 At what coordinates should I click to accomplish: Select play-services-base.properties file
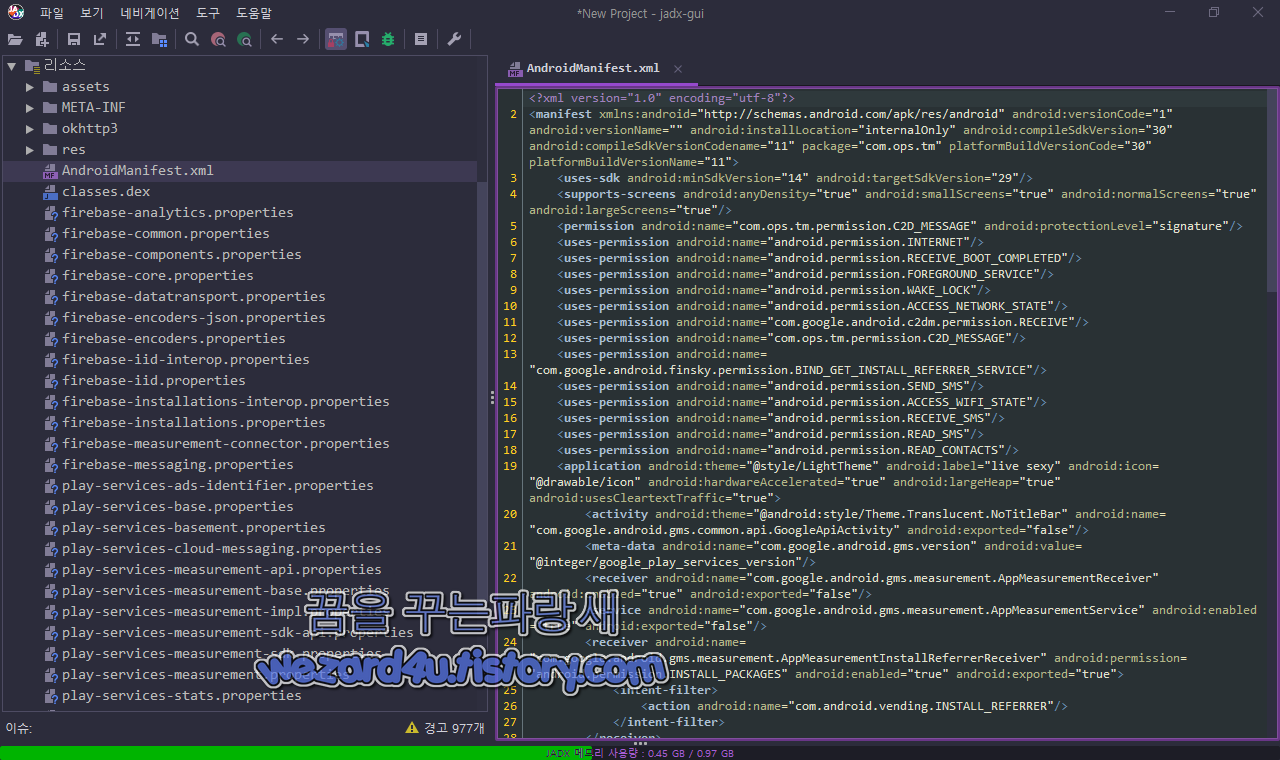pos(178,507)
